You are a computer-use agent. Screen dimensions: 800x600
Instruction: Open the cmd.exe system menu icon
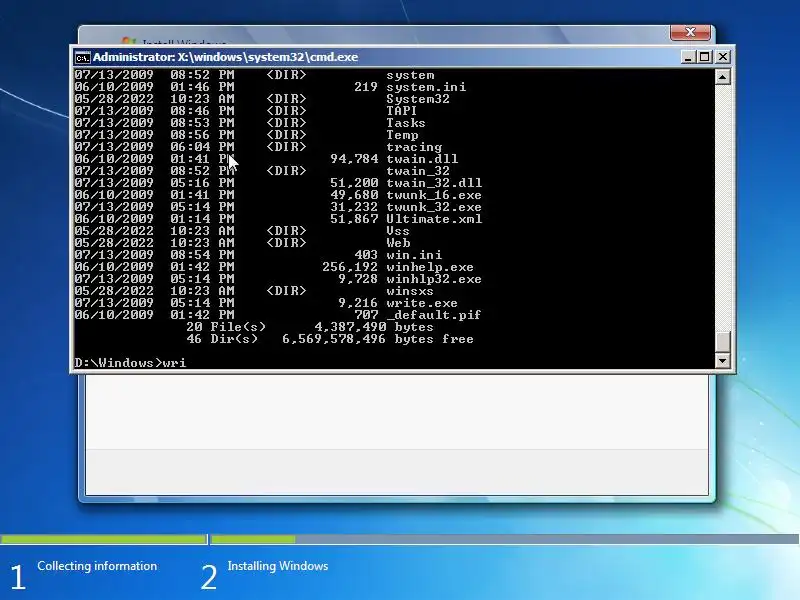coord(82,57)
